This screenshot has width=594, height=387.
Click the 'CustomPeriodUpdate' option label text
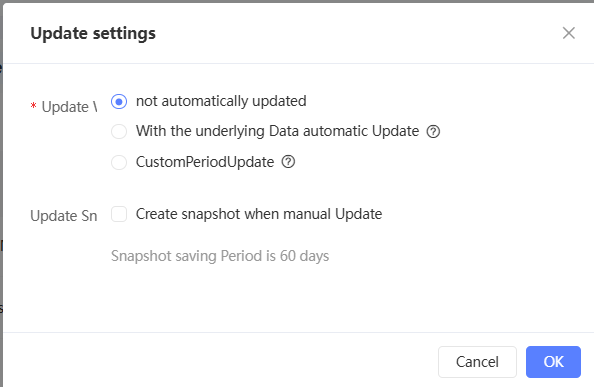(205, 162)
